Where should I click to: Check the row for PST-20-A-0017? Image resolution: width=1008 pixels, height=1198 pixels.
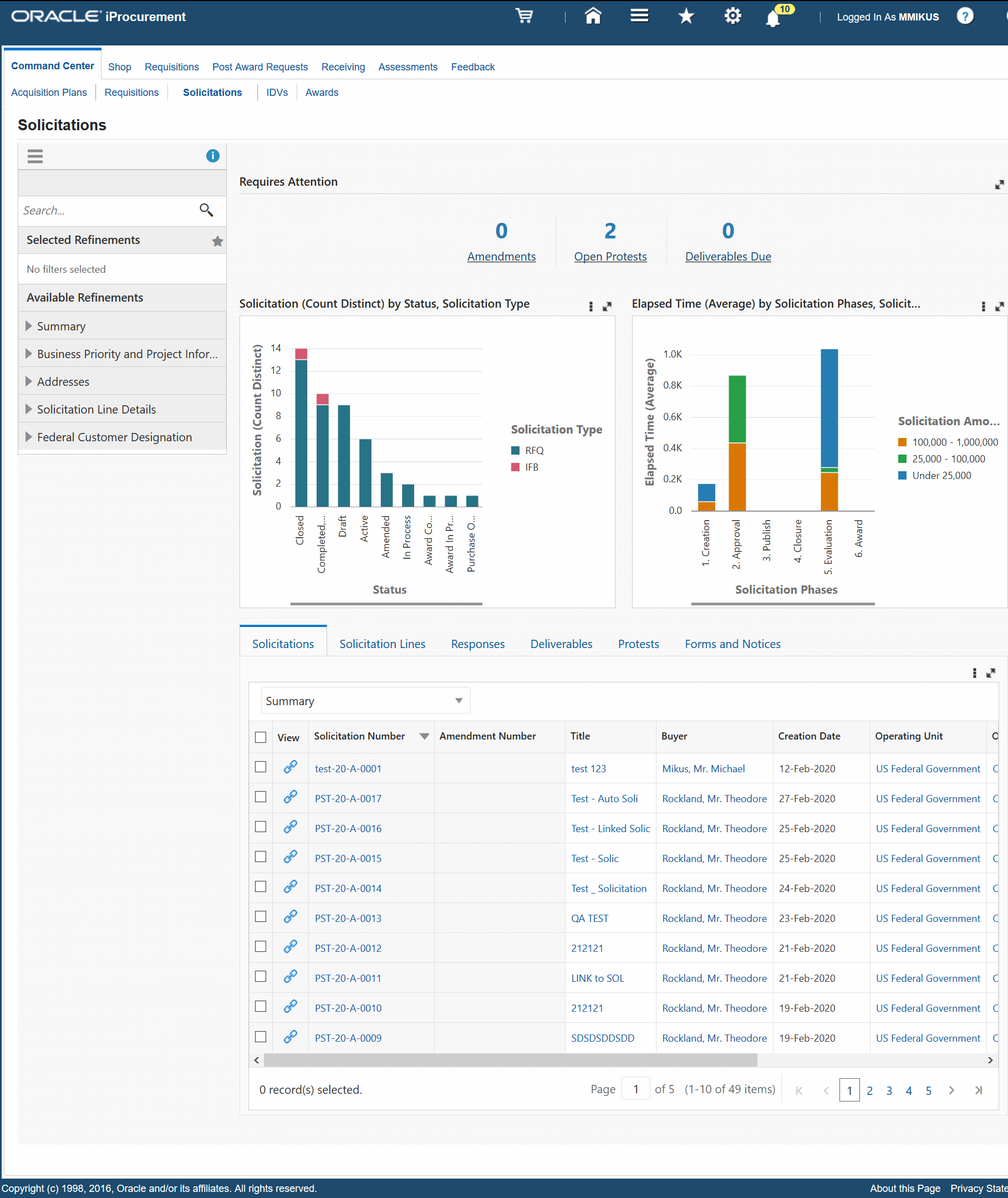(261, 797)
